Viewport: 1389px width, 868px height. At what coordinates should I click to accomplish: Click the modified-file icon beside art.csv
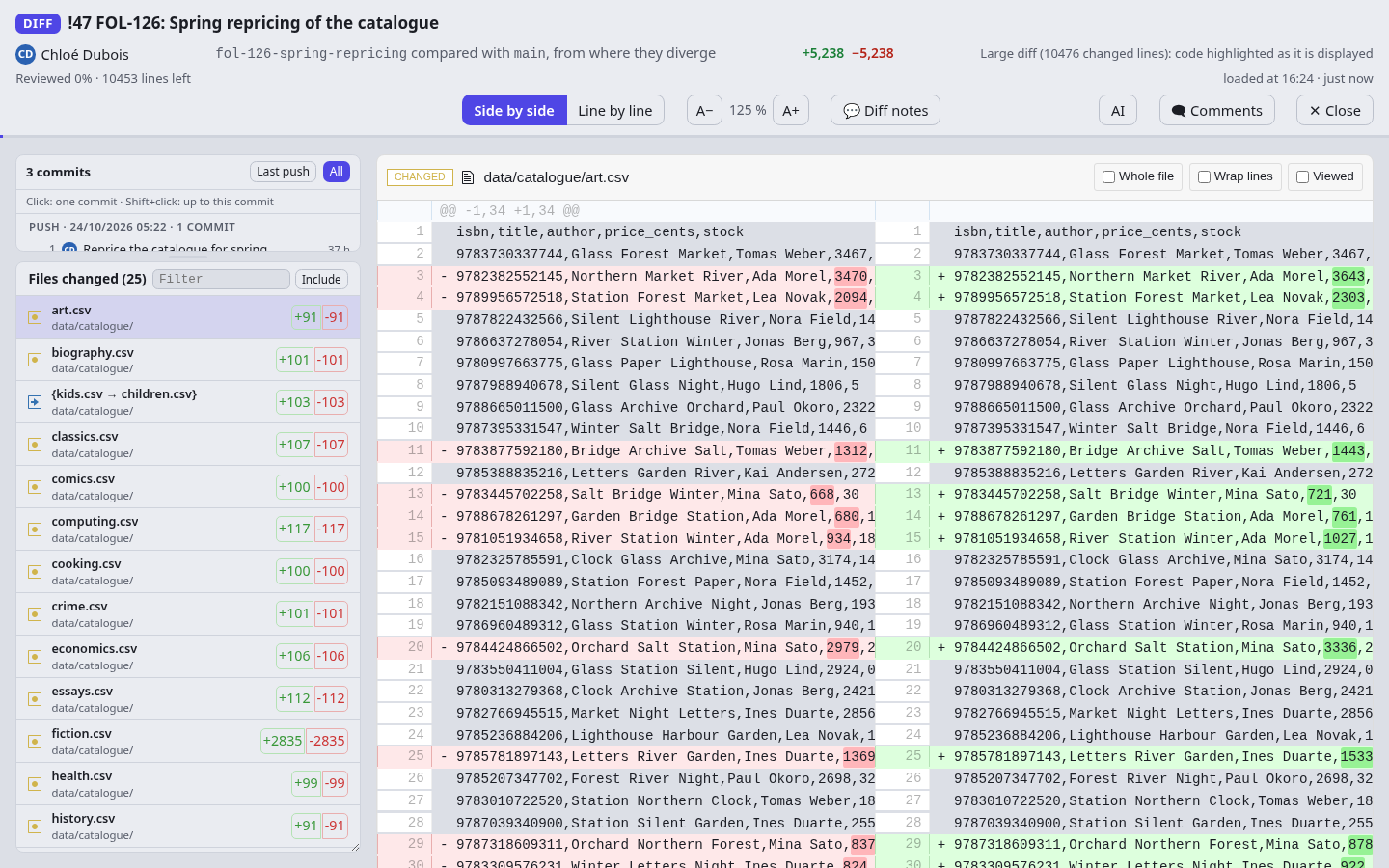pos(35,317)
